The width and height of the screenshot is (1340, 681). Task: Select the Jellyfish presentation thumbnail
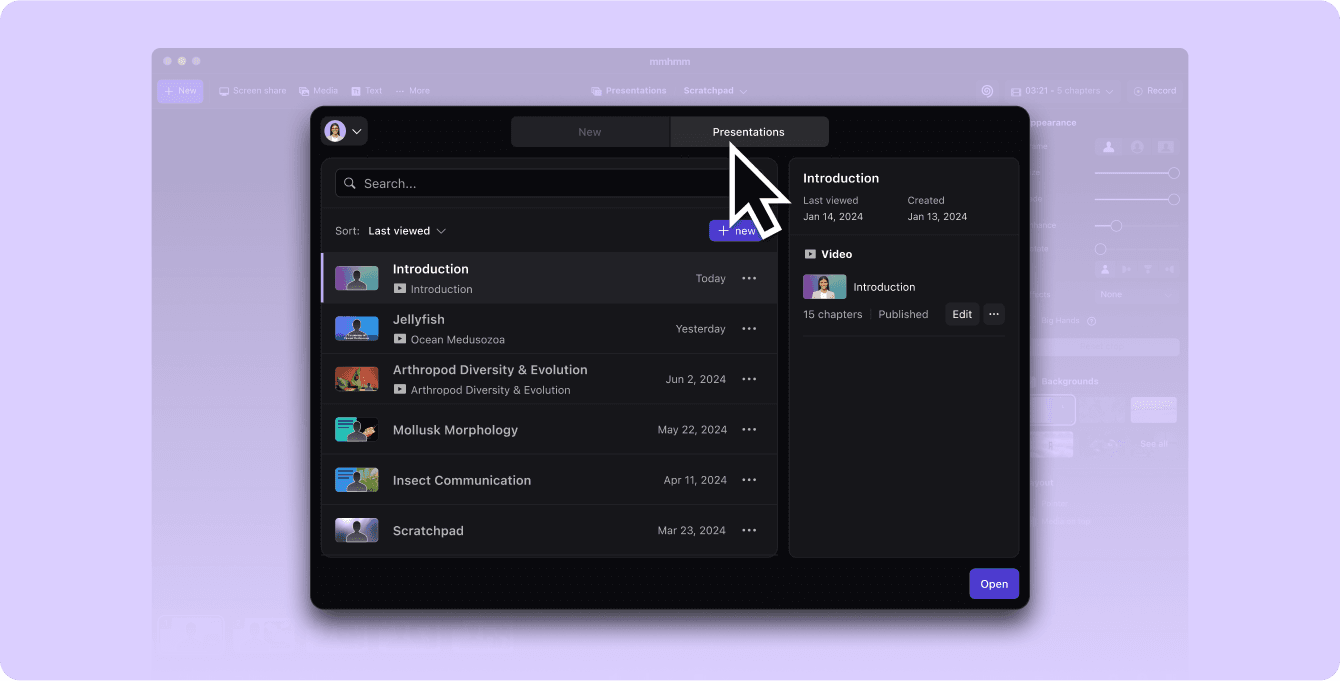(356, 329)
